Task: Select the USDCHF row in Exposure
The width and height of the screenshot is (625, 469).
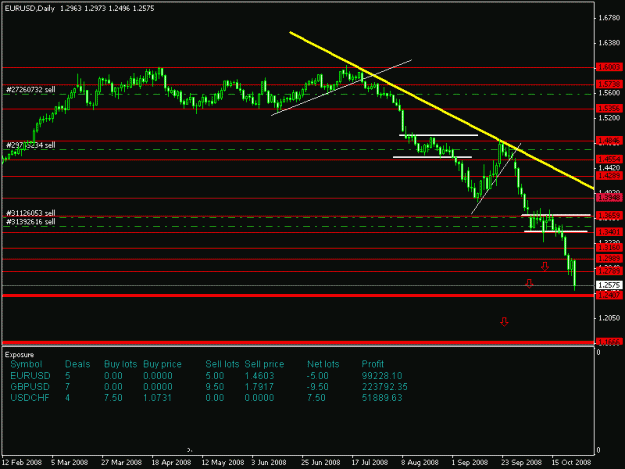Action: pos(206,398)
